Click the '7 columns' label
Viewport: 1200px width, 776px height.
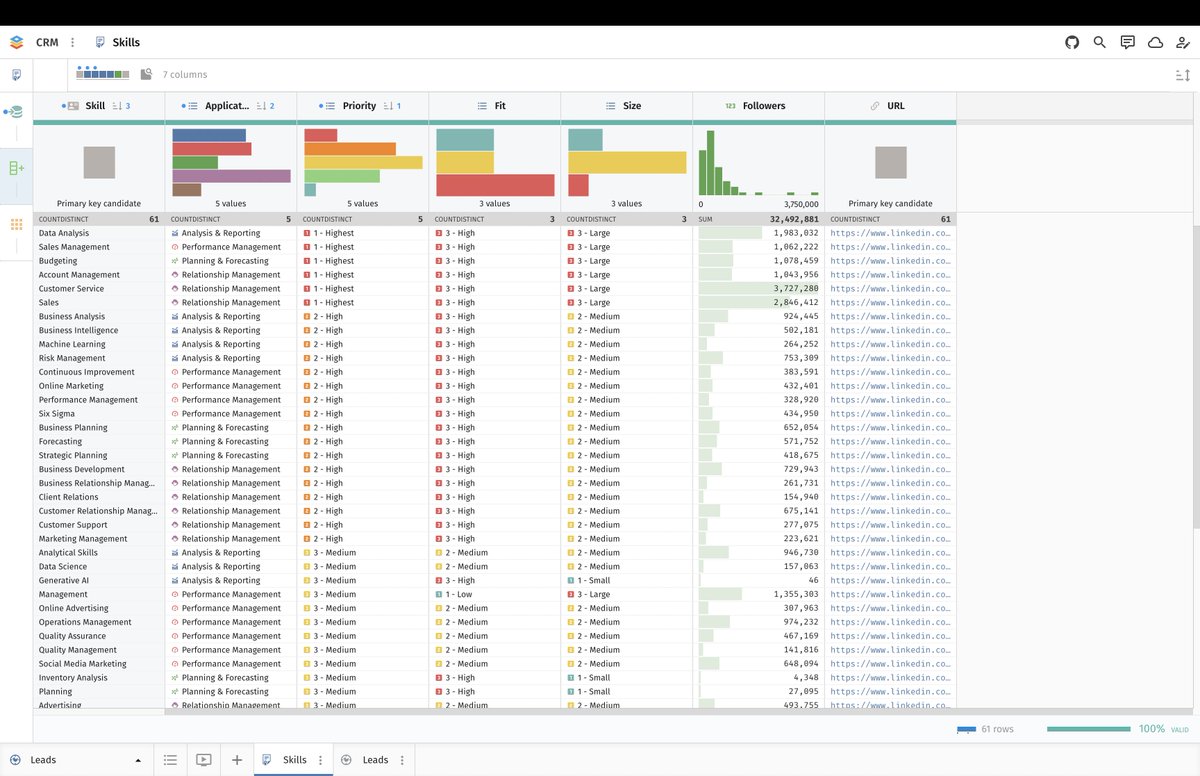click(x=185, y=75)
